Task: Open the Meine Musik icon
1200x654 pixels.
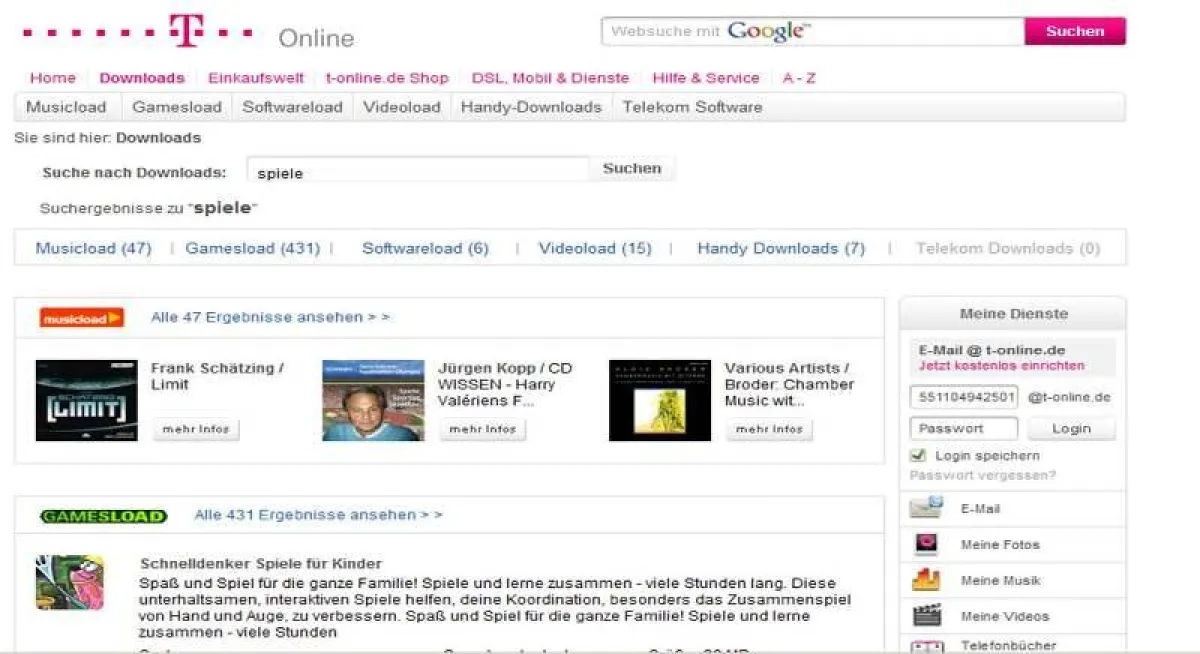Action: (926, 580)
